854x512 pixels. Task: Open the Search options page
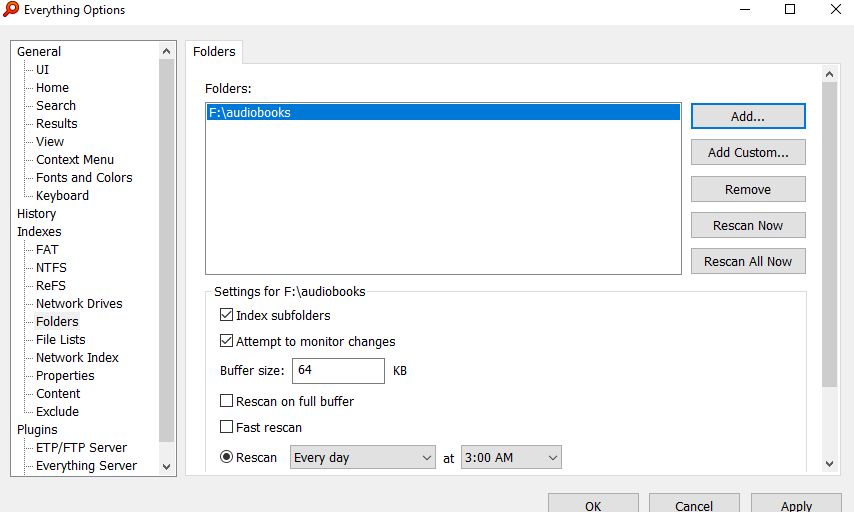click(x=56, y=106)
